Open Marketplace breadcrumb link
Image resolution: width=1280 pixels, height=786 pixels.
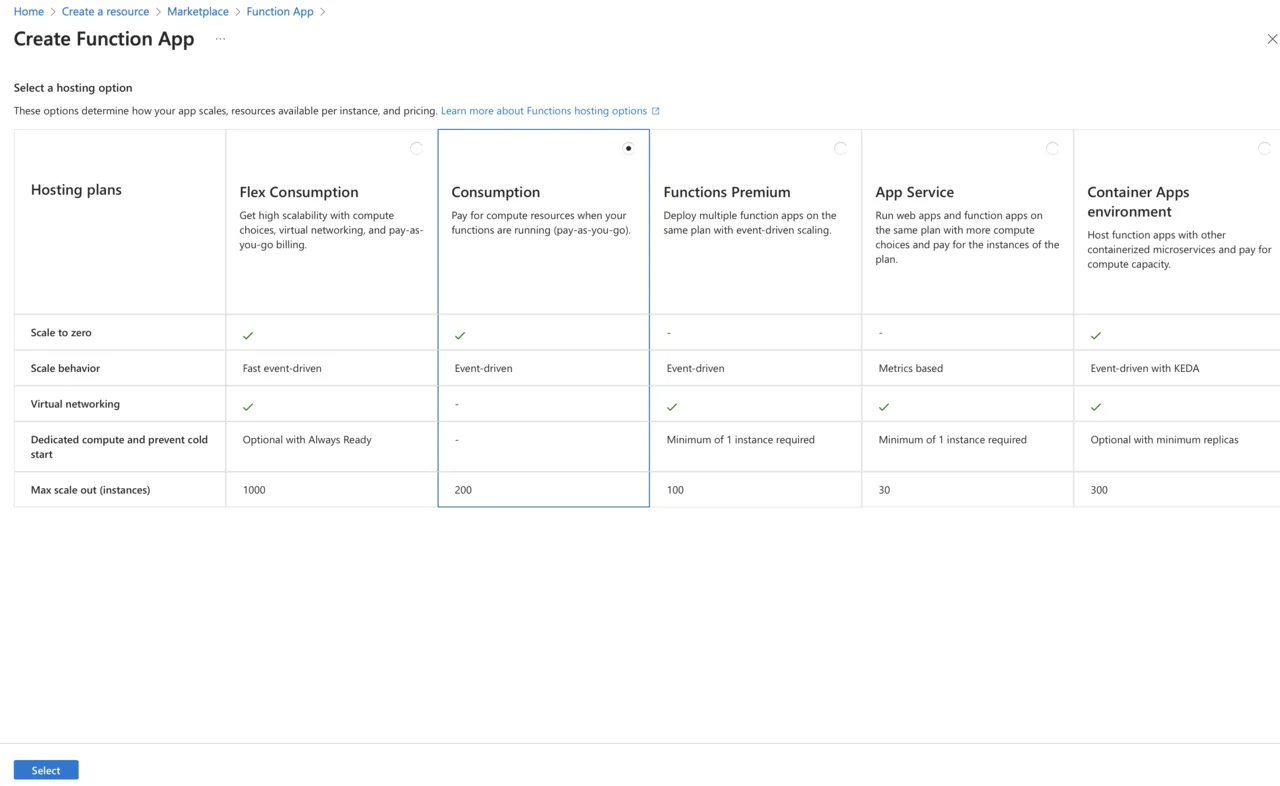(198, 12)
